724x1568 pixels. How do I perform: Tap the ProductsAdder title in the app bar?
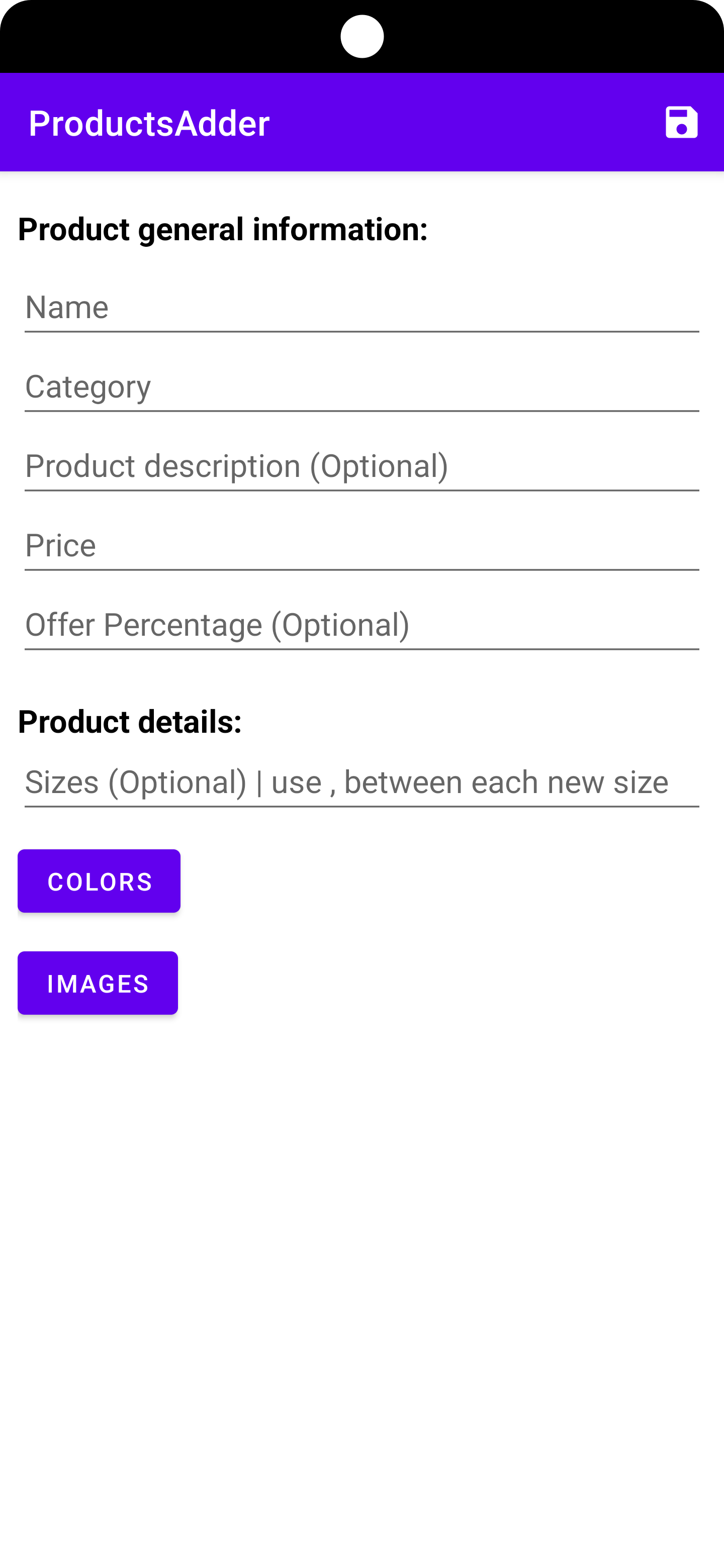(x=148, y=122)
